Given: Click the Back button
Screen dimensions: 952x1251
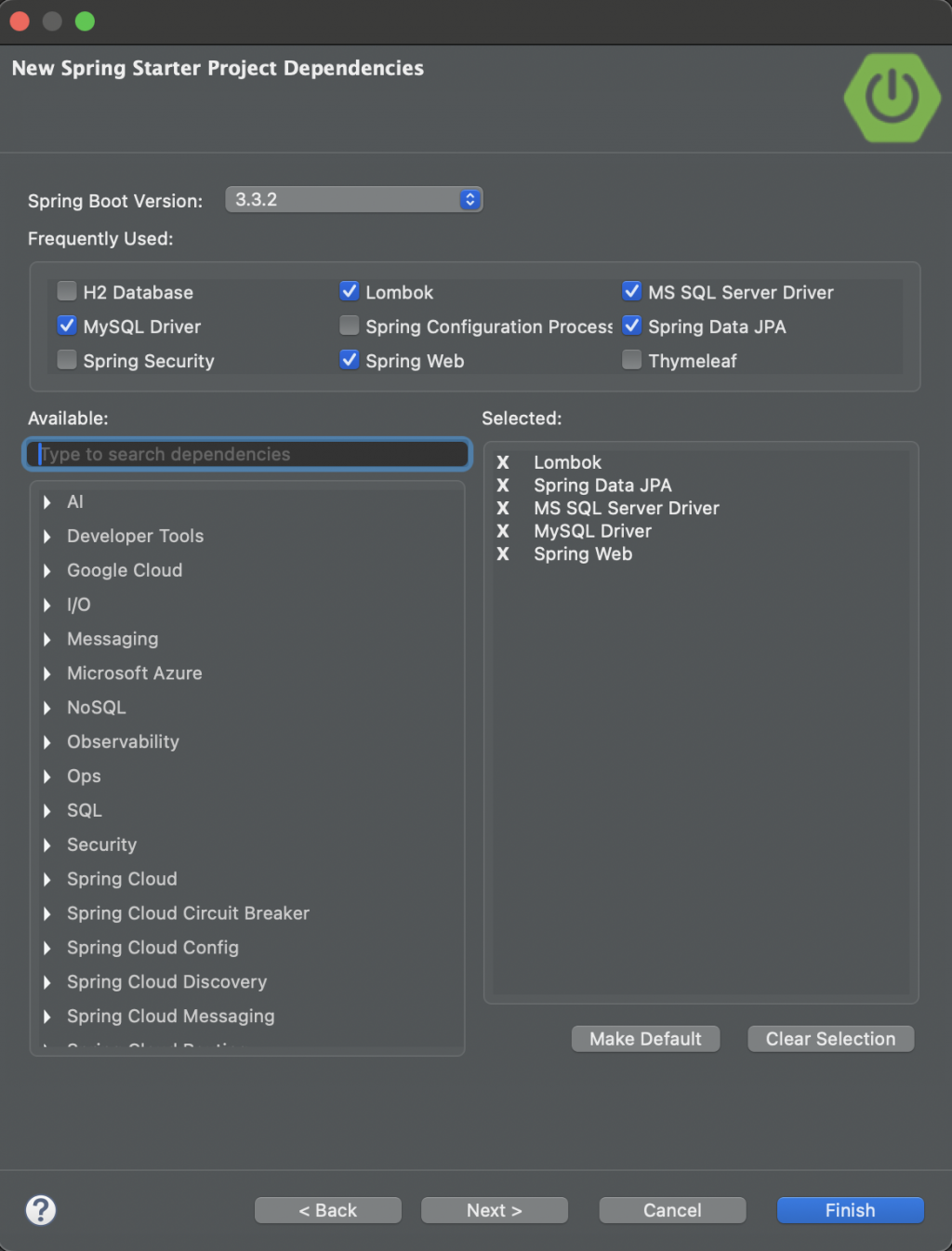Looking at the screenshot, I should pyautogui.click(x=328, y=1210).
